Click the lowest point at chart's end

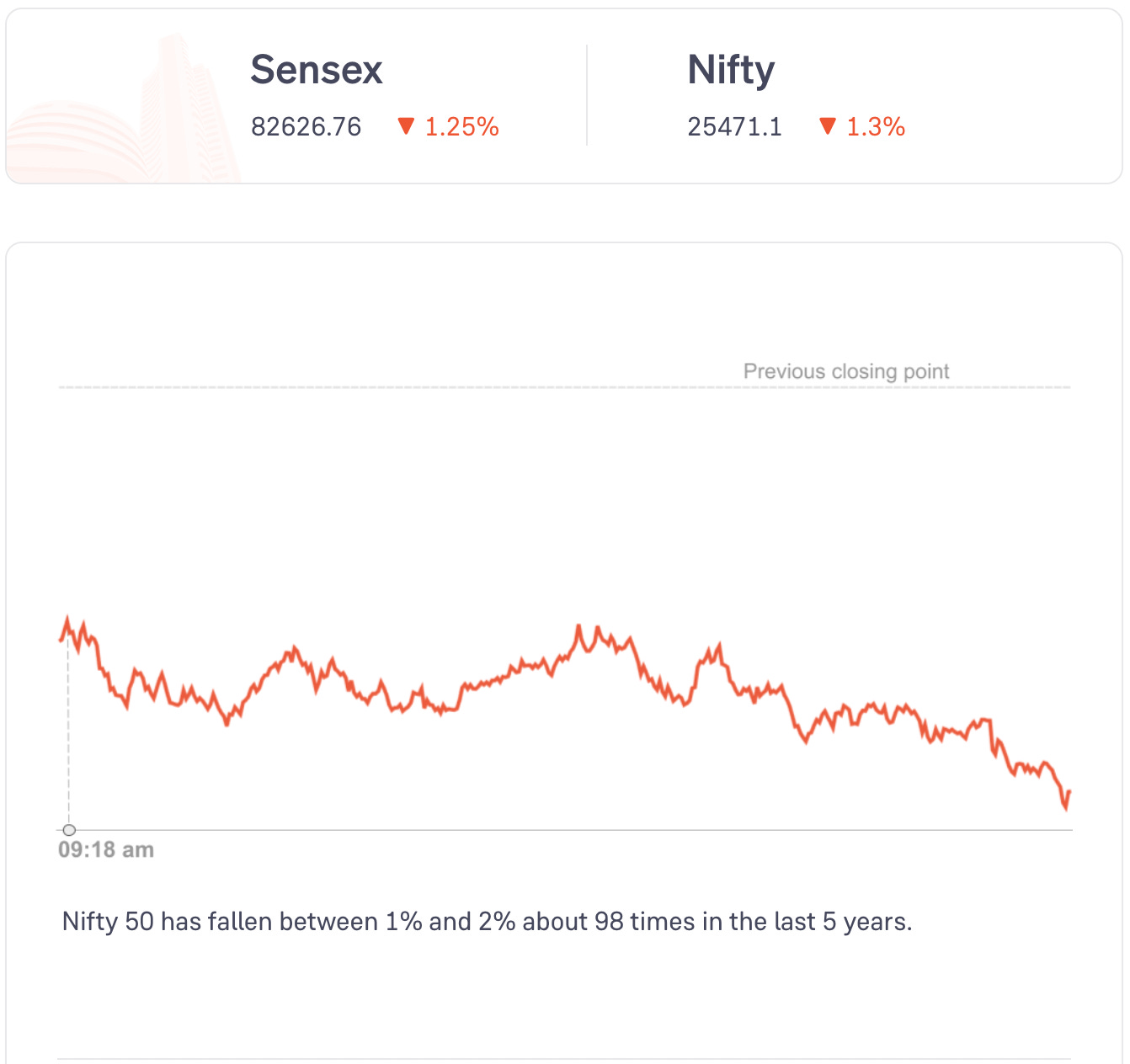tap(1066, 808)
